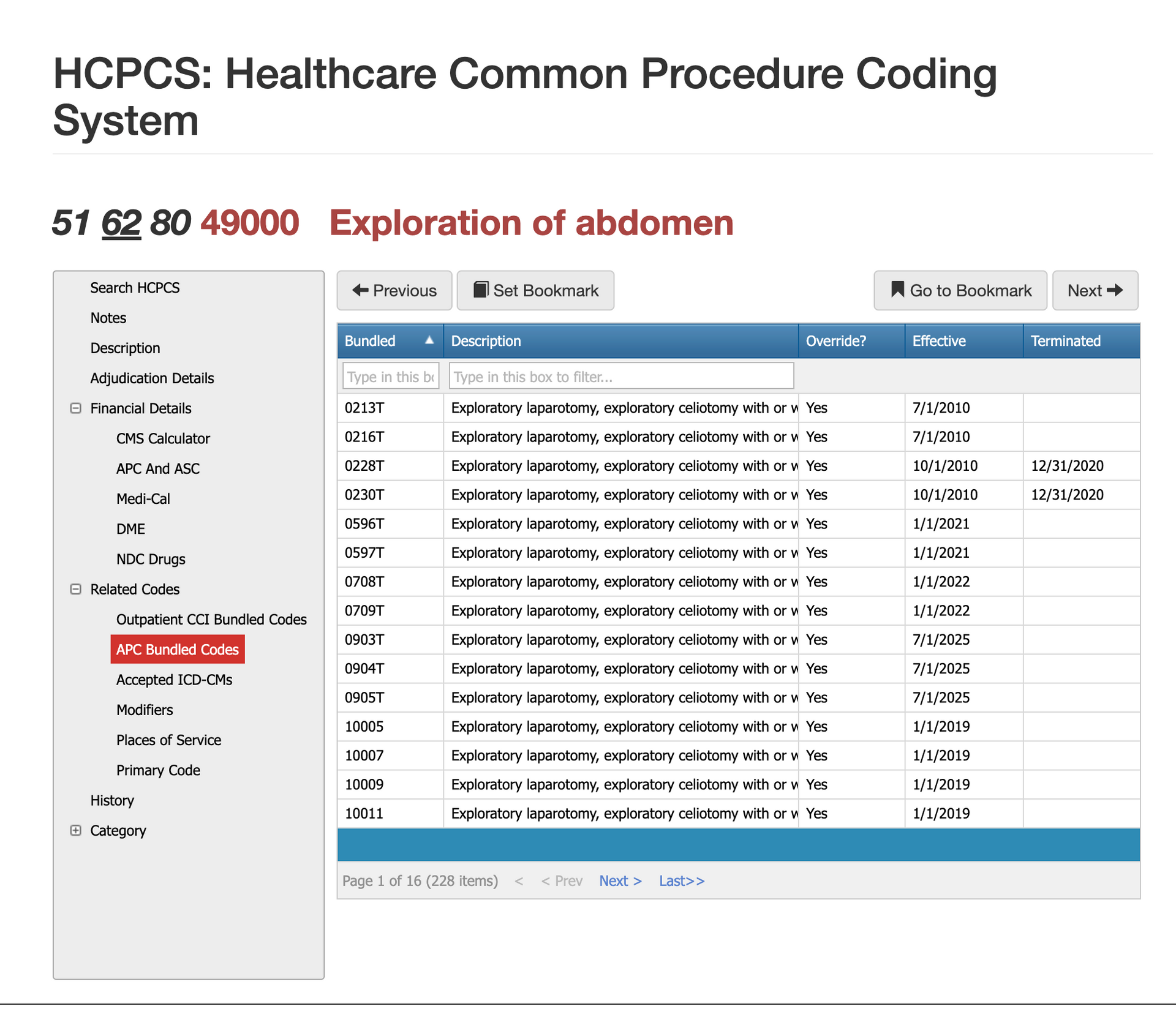
Task: Click the Next arrow navigation icon
Action: point(1117,290)
